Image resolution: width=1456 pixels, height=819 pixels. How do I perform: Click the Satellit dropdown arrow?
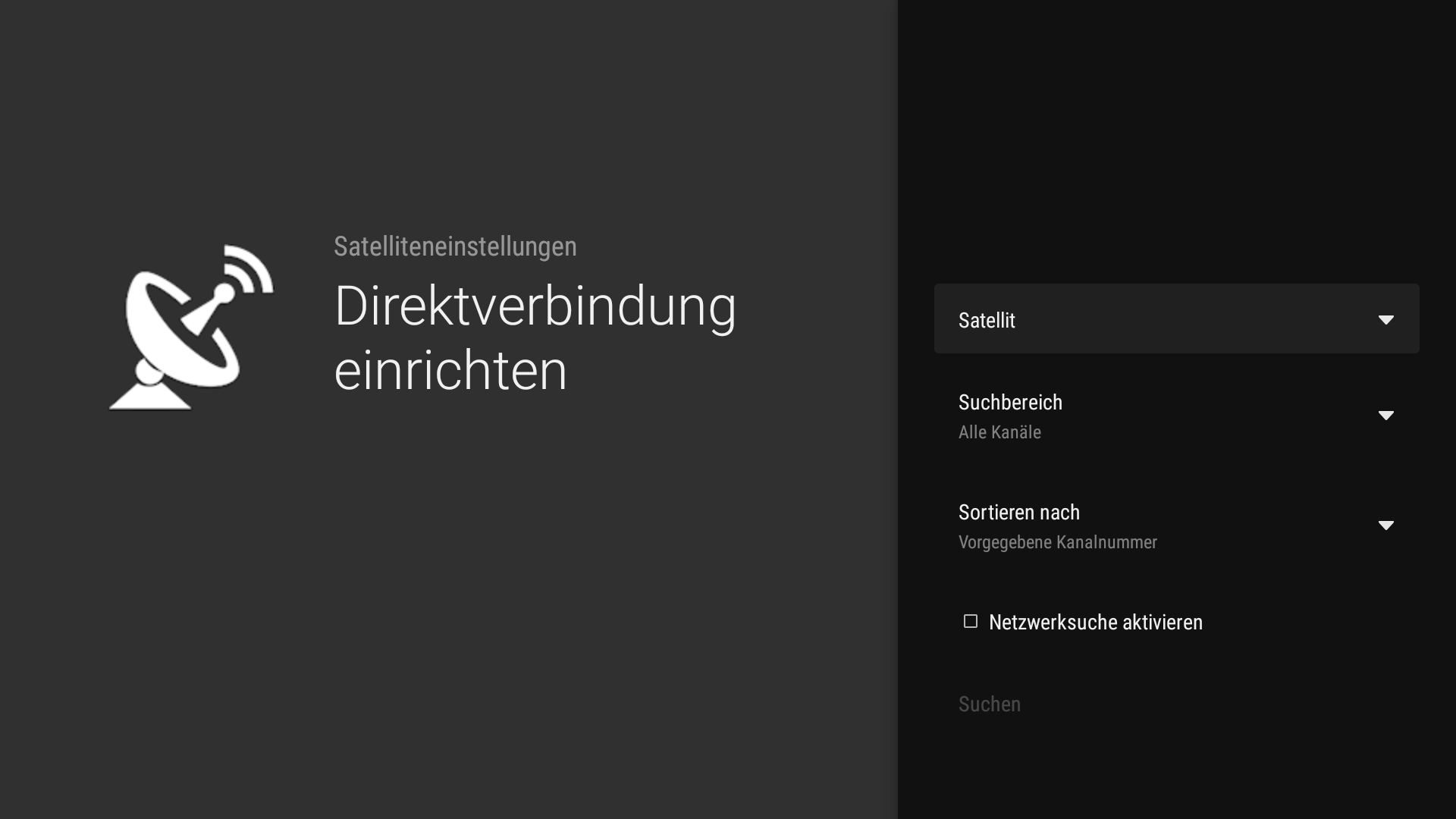coord(1385,320)
